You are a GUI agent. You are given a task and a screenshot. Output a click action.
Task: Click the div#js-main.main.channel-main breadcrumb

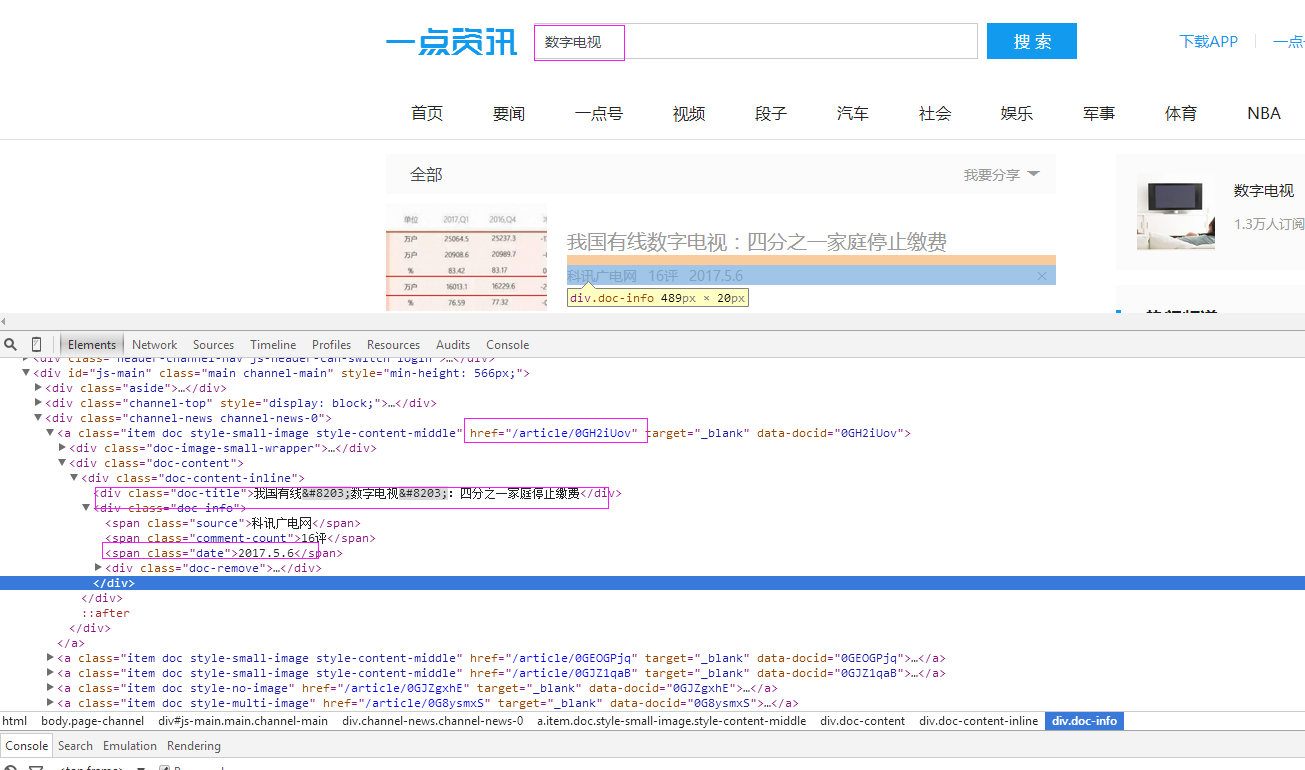[243, 721]
